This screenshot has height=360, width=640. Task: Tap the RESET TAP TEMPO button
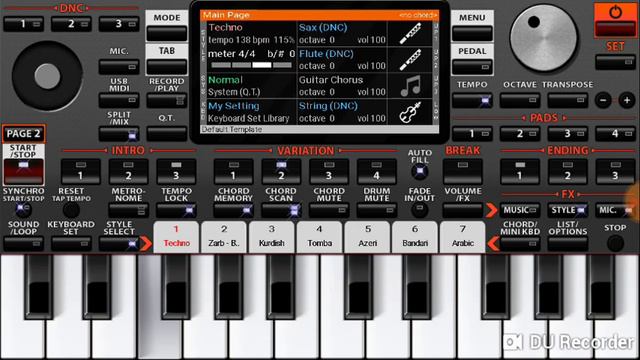tap(71, 210)
